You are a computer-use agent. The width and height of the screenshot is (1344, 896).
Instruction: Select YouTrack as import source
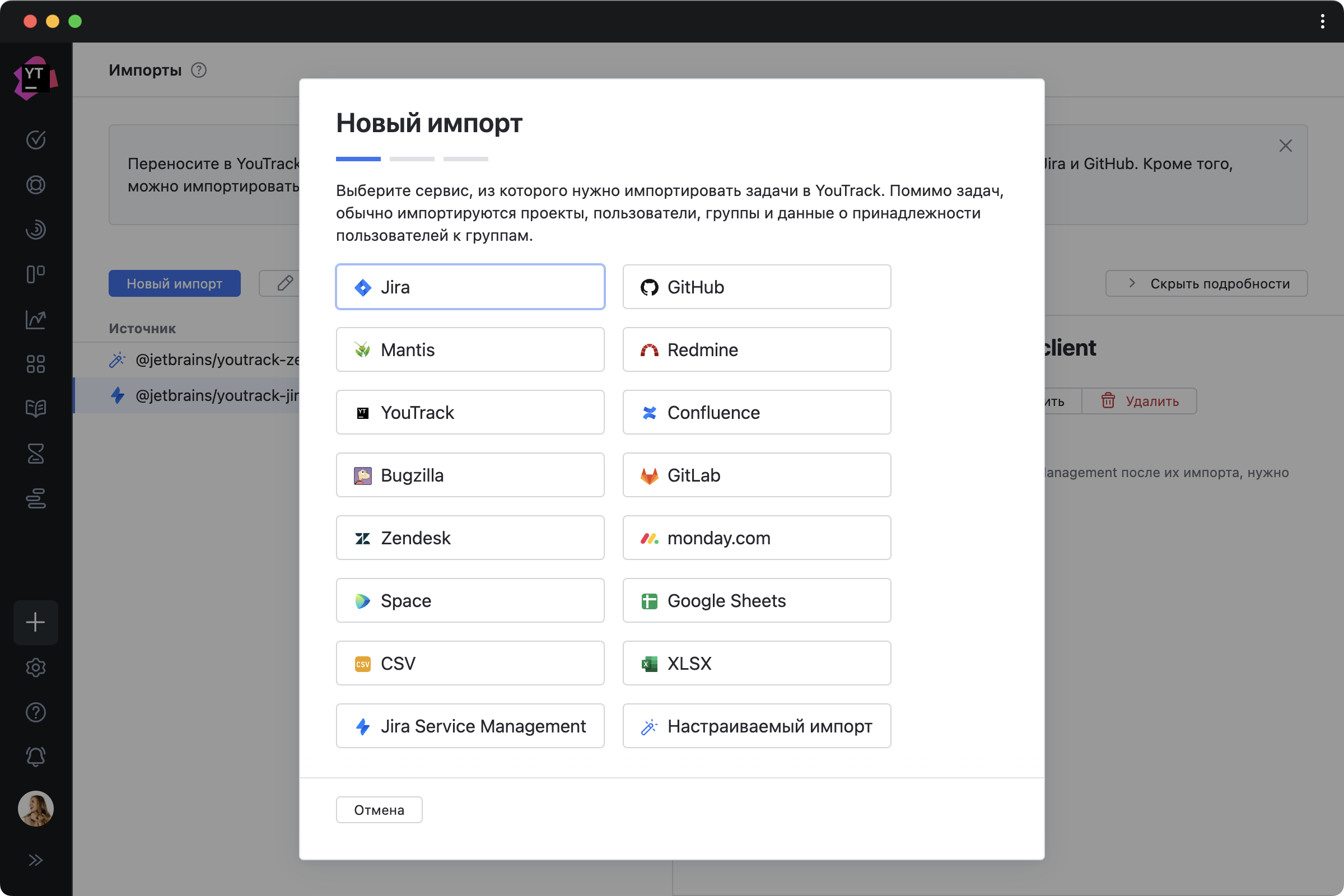(470, 413)
